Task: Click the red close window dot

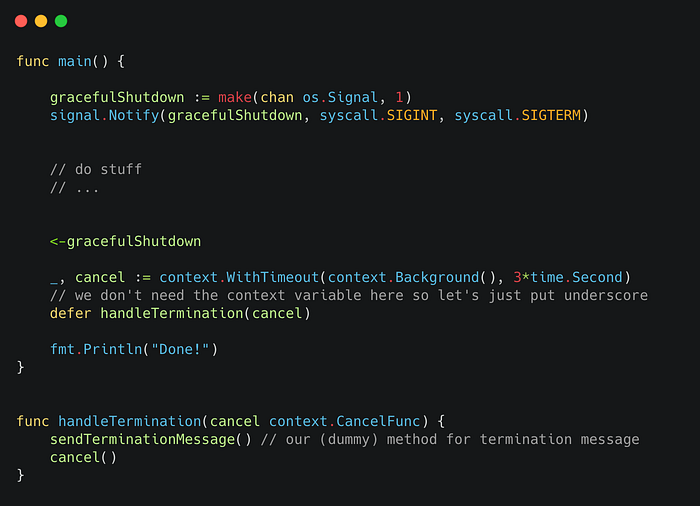Action: click(x=21, y=21)
